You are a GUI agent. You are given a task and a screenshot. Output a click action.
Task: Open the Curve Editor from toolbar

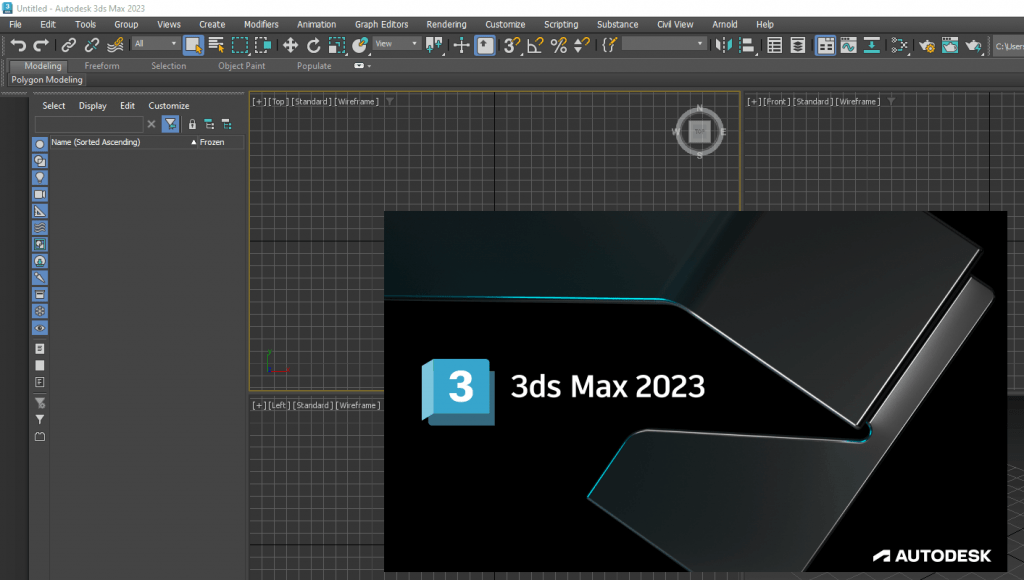click(x=849, y=45)
